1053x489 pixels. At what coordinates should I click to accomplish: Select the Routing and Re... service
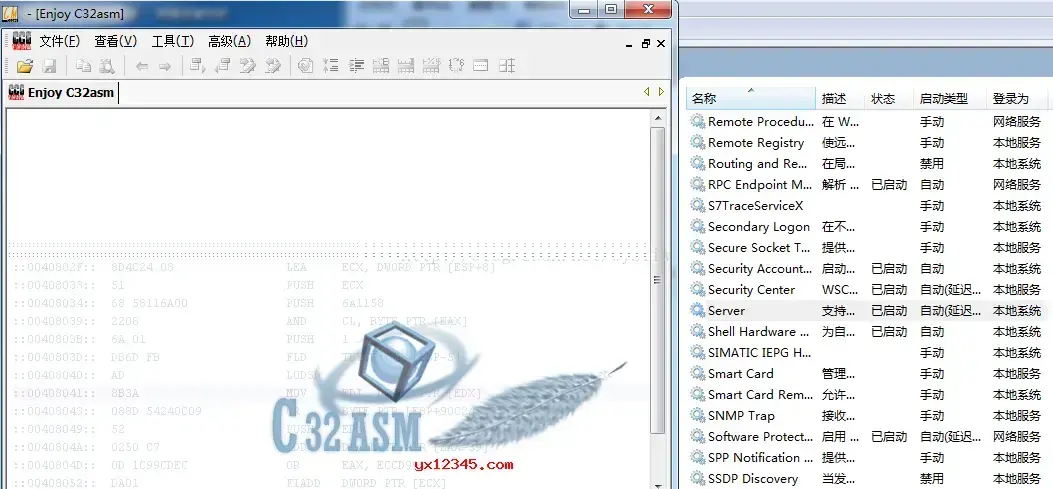coord(758,164)
